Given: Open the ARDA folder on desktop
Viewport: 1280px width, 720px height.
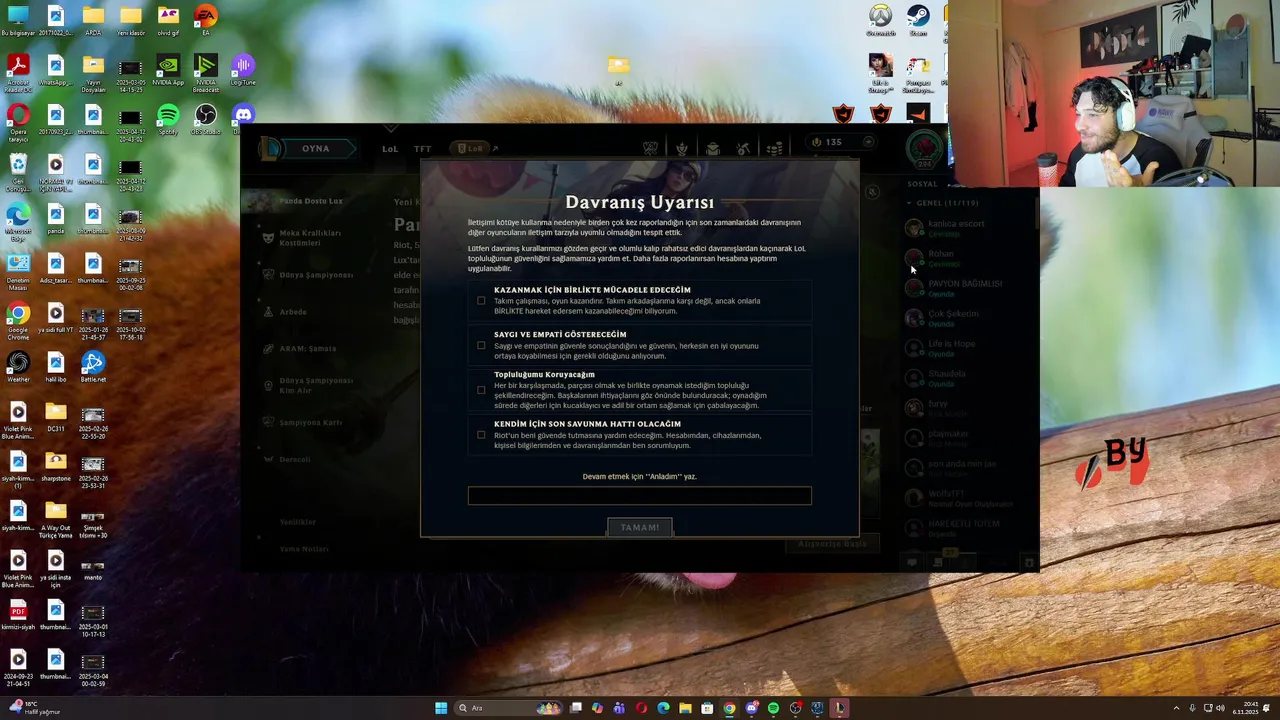Looking at the screenshot, I should (x=93, y=20).
